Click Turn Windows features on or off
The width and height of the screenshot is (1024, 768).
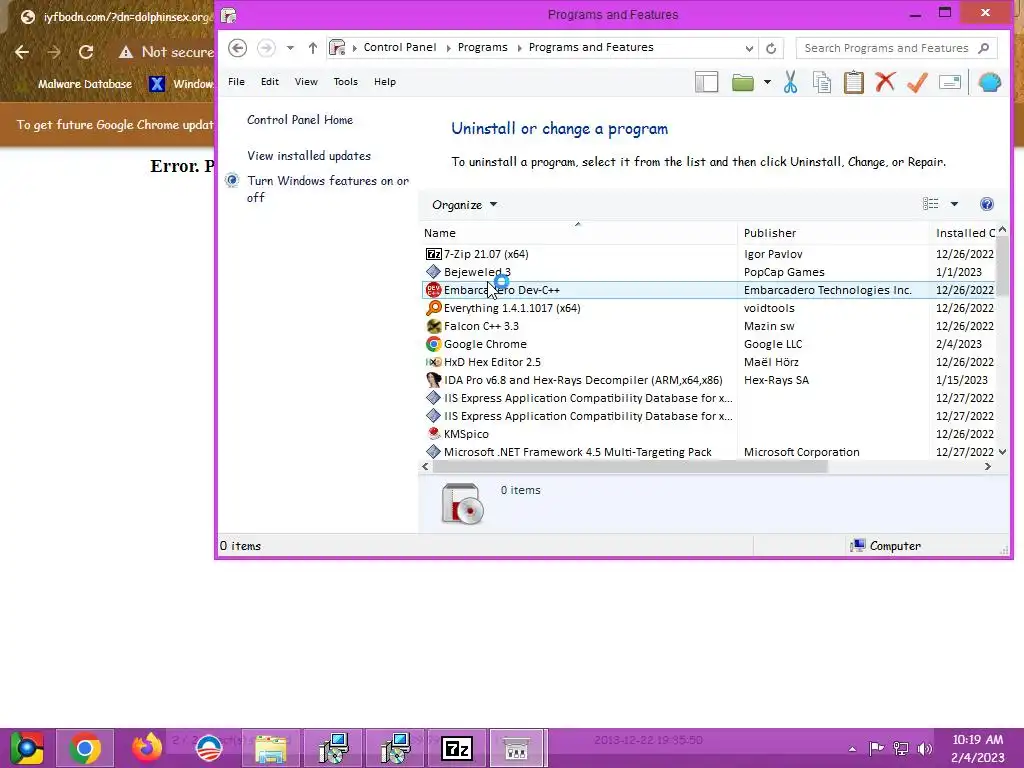coord(328,189)
